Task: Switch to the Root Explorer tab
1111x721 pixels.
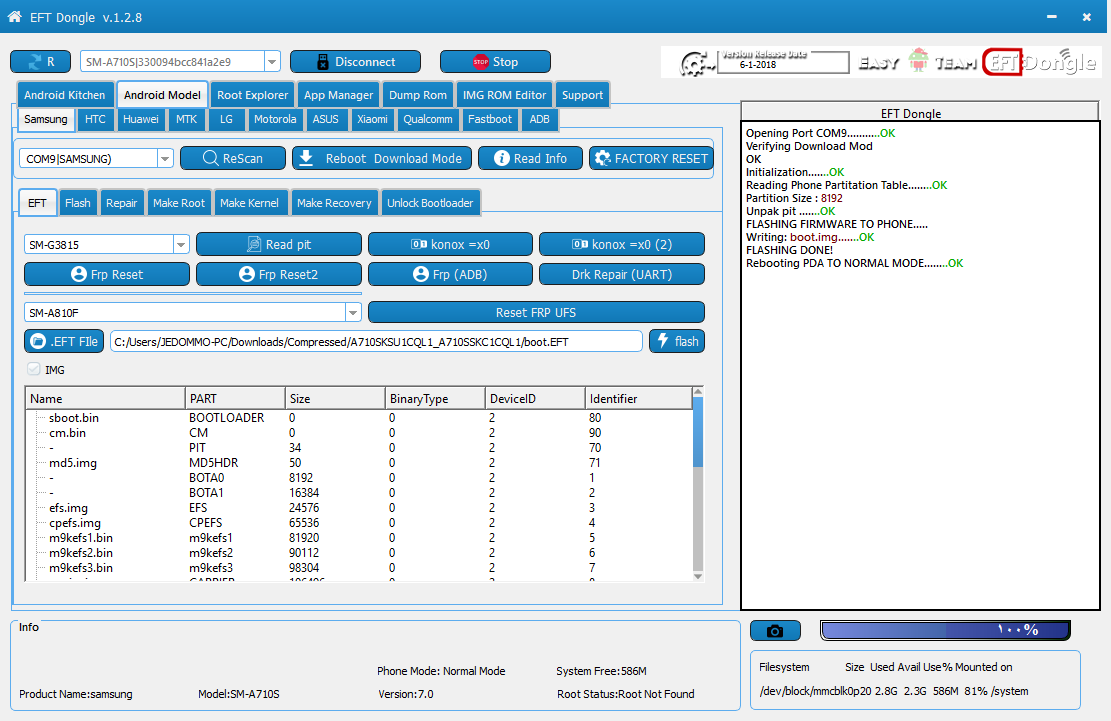Action: pyautogui.click(x=252, y=95)
